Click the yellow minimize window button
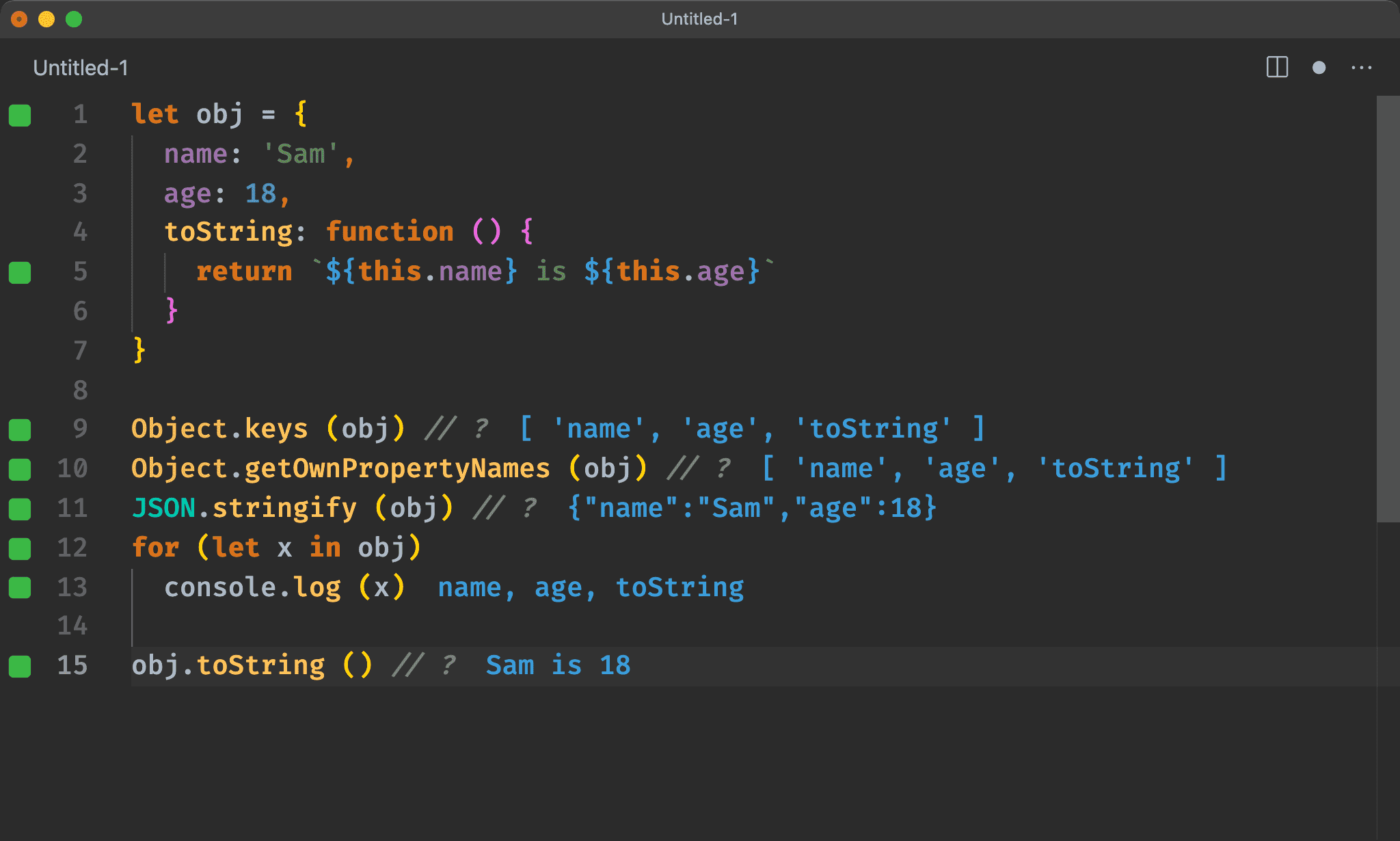The image size is (1400, 841). 46,19
